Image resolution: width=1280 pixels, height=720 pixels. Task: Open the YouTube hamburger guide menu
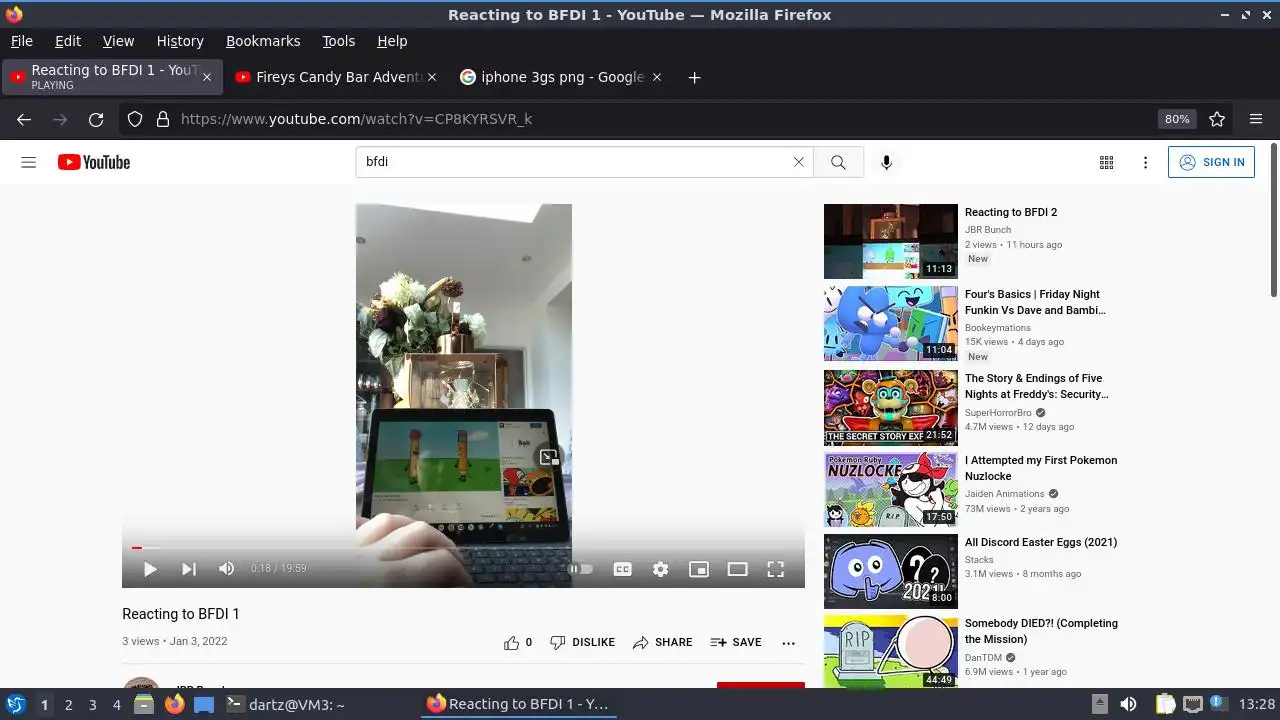click(29, 162)
